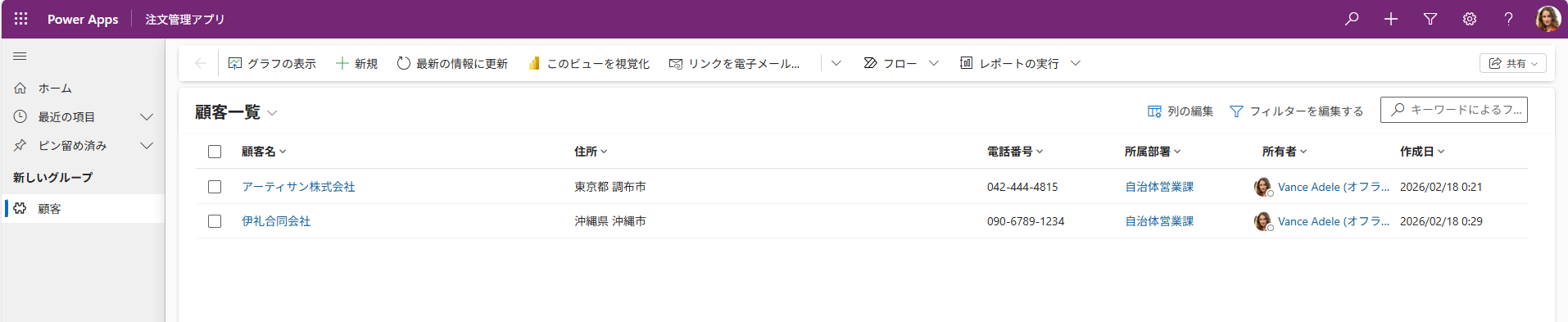
Task: Expand the レポートの実行 dropdown chevron
Action: point(1076,63)
